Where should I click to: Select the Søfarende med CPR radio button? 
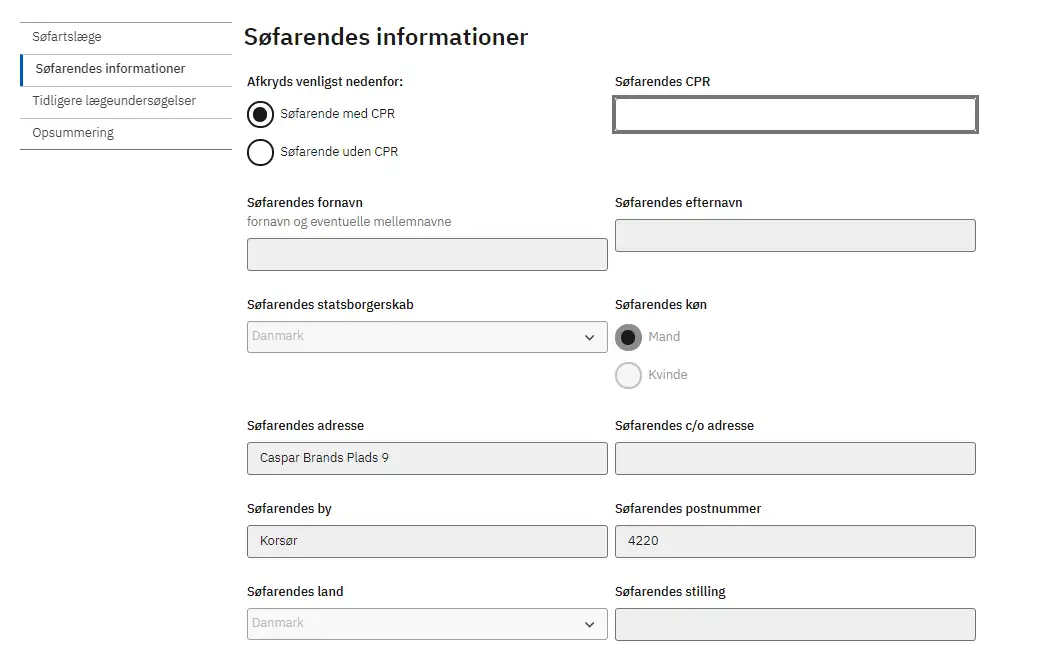(260, 114)
